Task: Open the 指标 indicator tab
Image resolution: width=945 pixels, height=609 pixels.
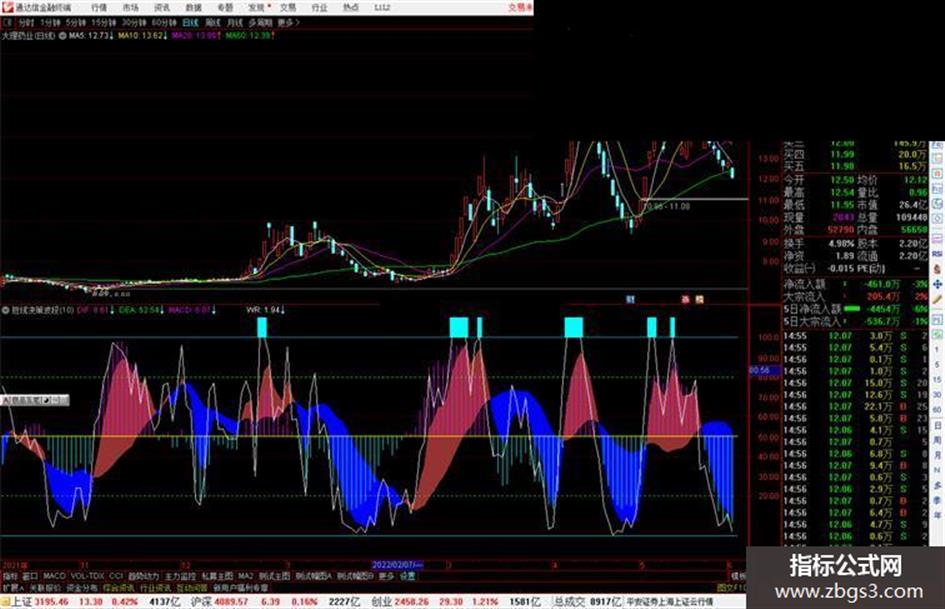Action: click(10, 576)
